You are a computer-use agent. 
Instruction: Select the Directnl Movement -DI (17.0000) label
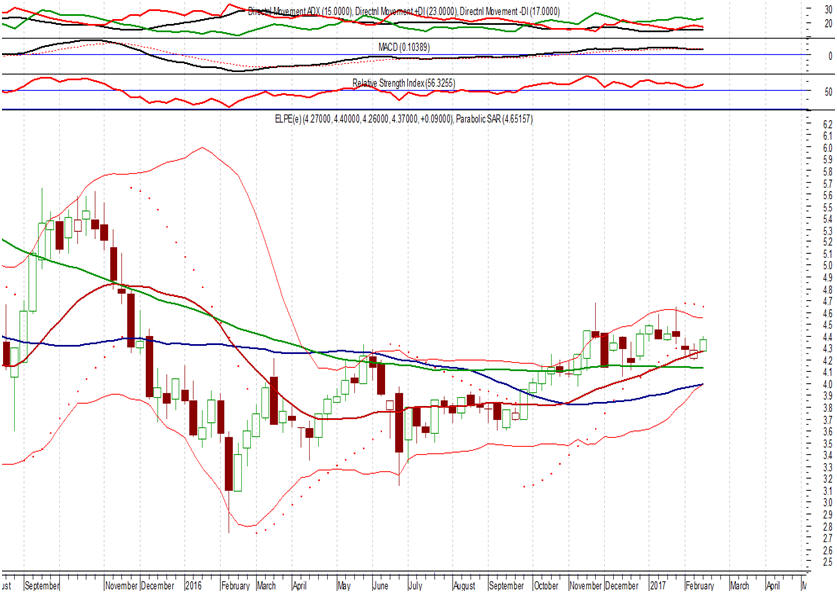tap(510, 11)
